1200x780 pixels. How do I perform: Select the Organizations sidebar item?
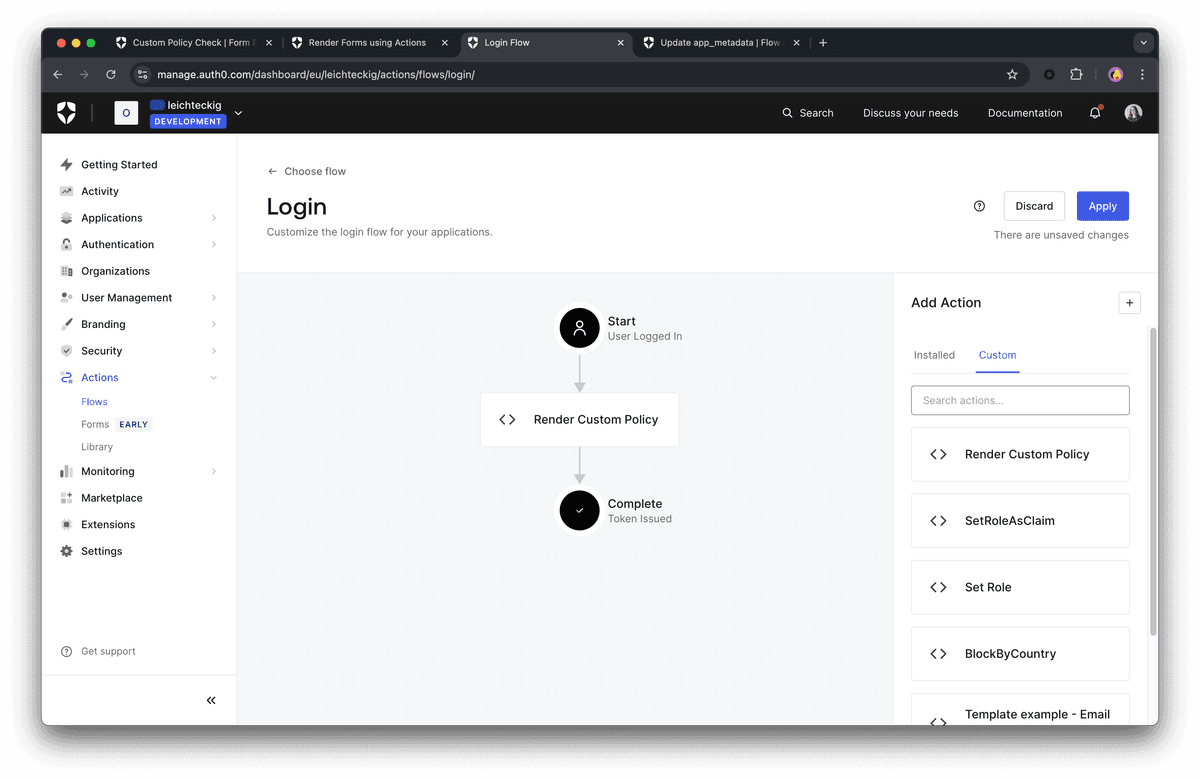(117, 270)
